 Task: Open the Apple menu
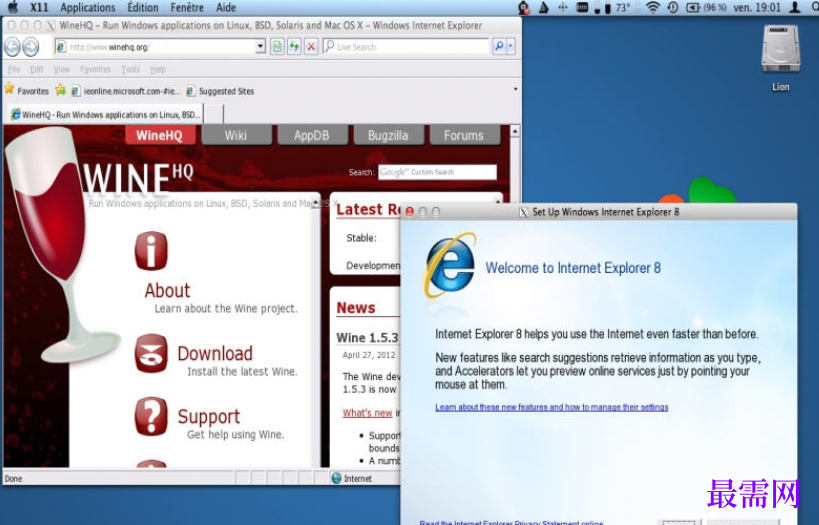(13, 7)
